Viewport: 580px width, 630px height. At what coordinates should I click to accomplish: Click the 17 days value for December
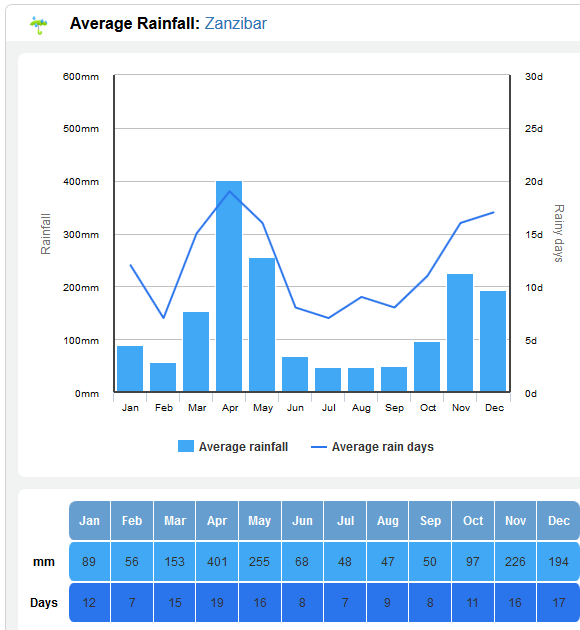tap(559, 602)
